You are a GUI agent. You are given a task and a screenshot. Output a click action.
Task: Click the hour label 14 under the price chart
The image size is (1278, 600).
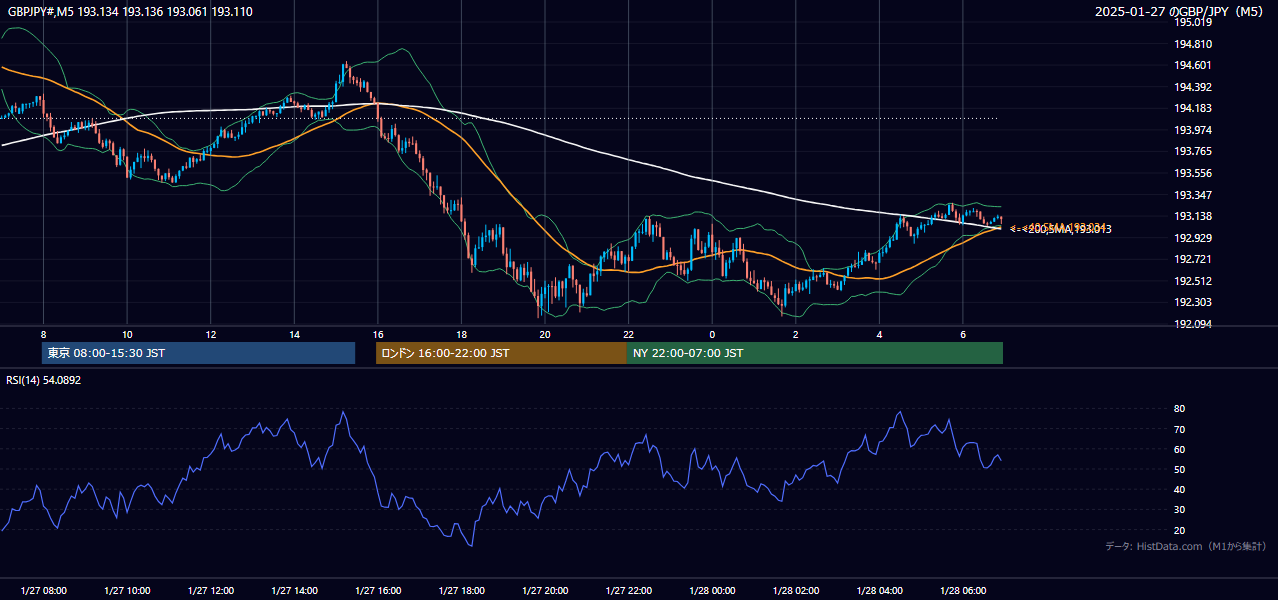pos(294,334)
